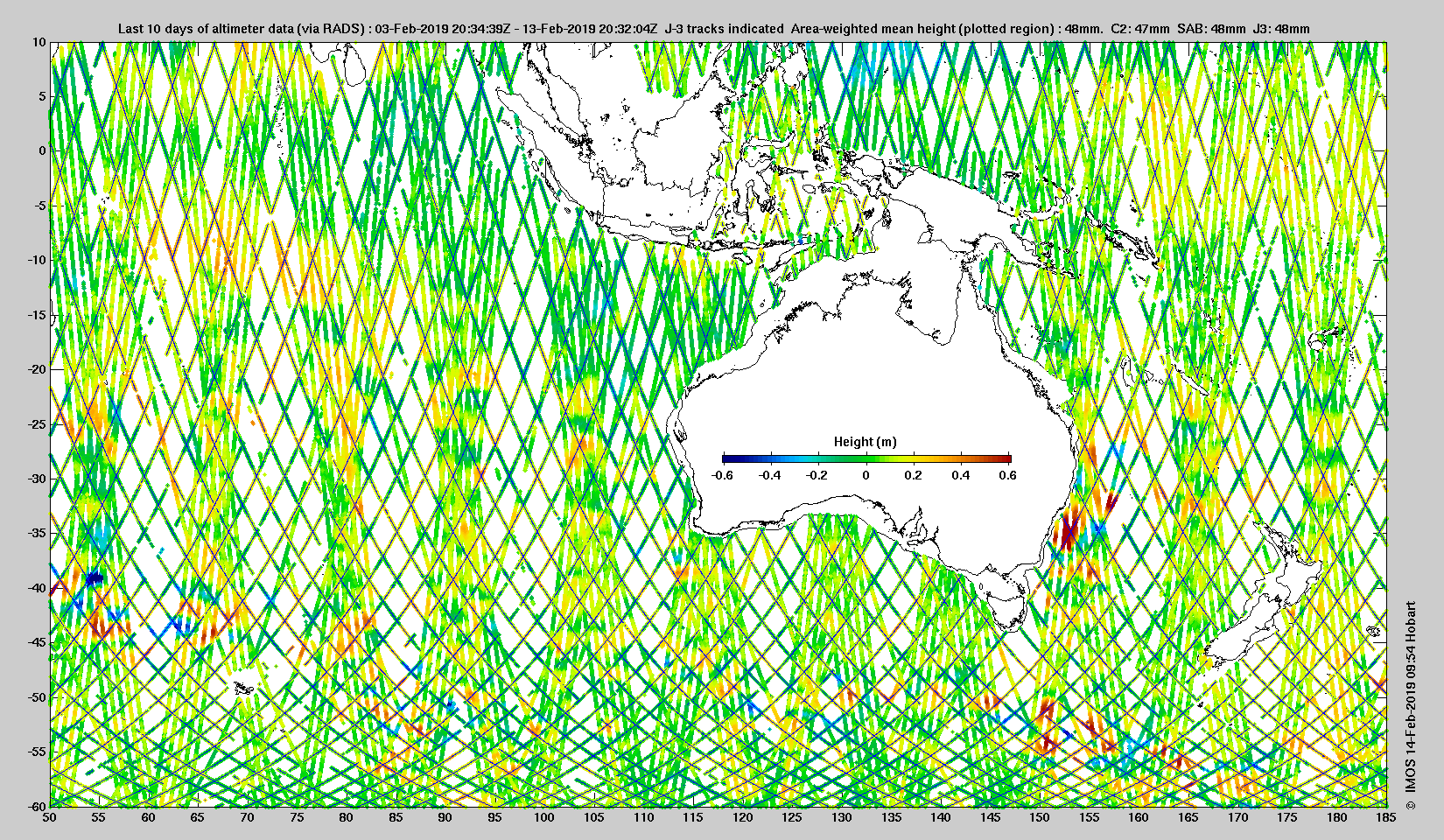
Task: Click the 'Height (m)' colorbar label
Action: [x=866, y=442]
